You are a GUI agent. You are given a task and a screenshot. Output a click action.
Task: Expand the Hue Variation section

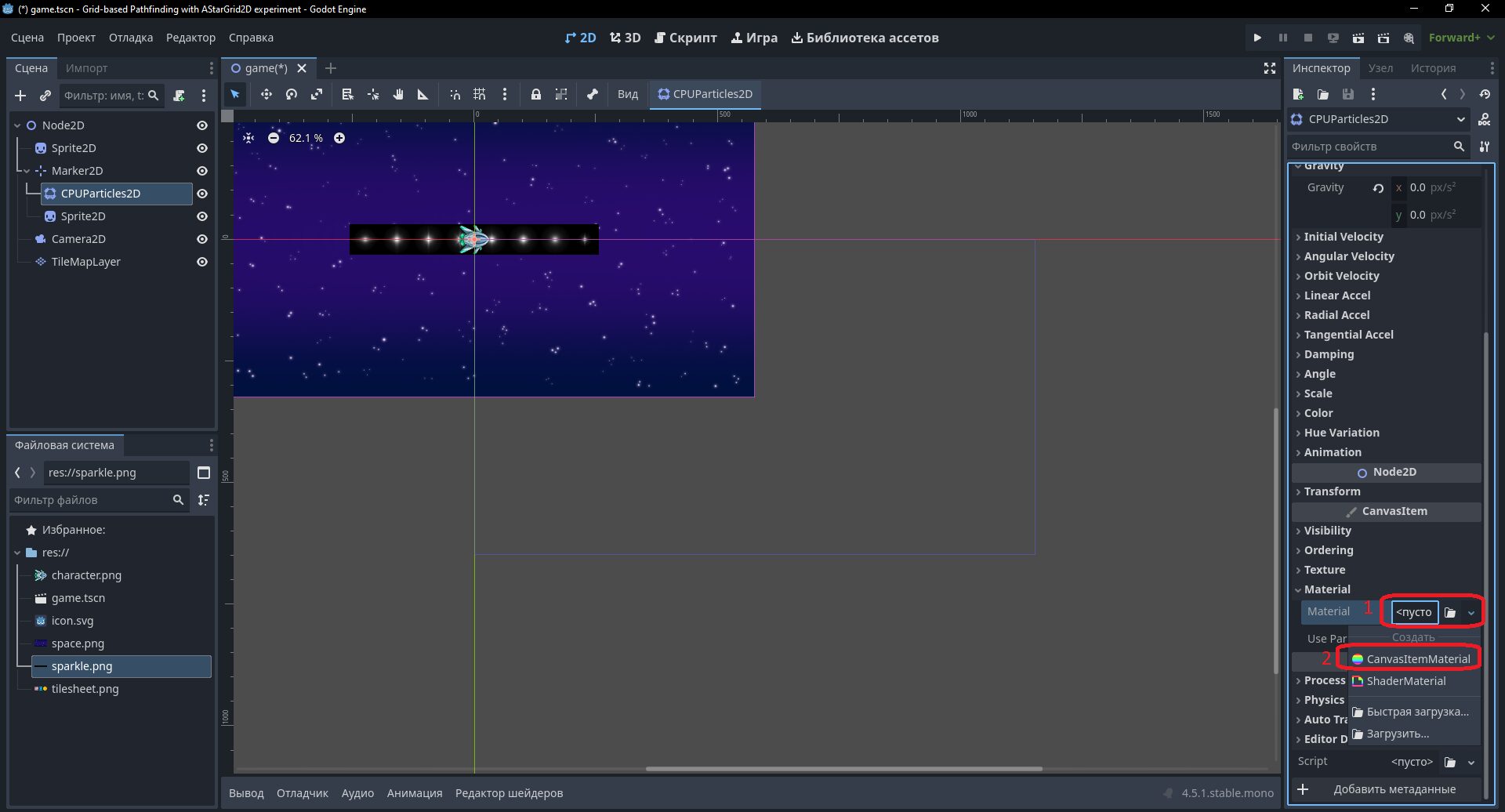click(1386, 433)
